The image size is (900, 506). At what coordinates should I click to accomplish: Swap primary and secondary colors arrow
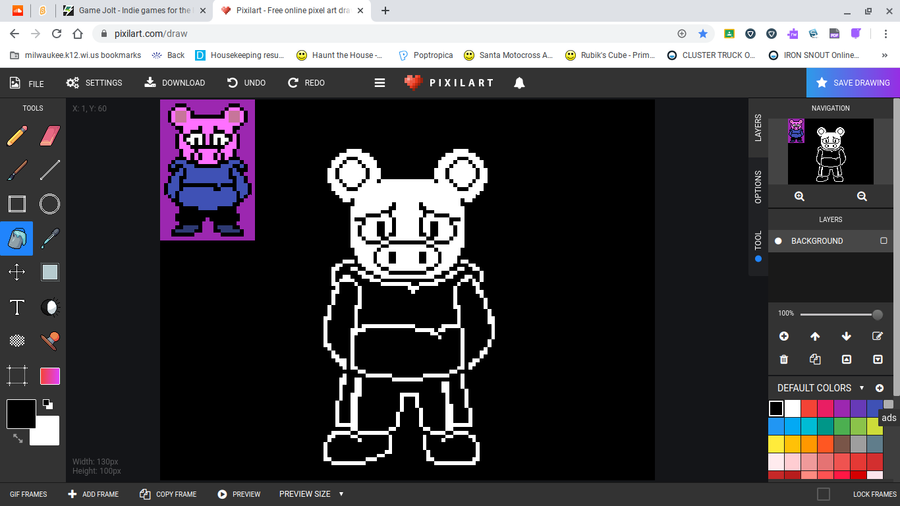(18, 438)
